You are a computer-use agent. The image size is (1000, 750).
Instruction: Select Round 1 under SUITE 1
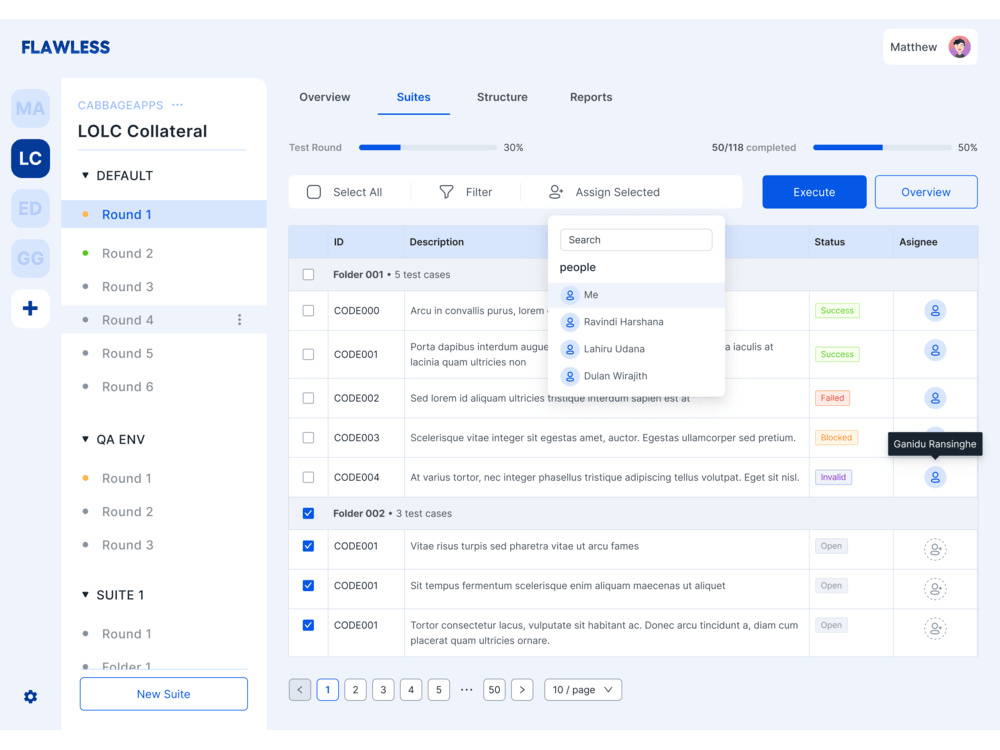126,634
